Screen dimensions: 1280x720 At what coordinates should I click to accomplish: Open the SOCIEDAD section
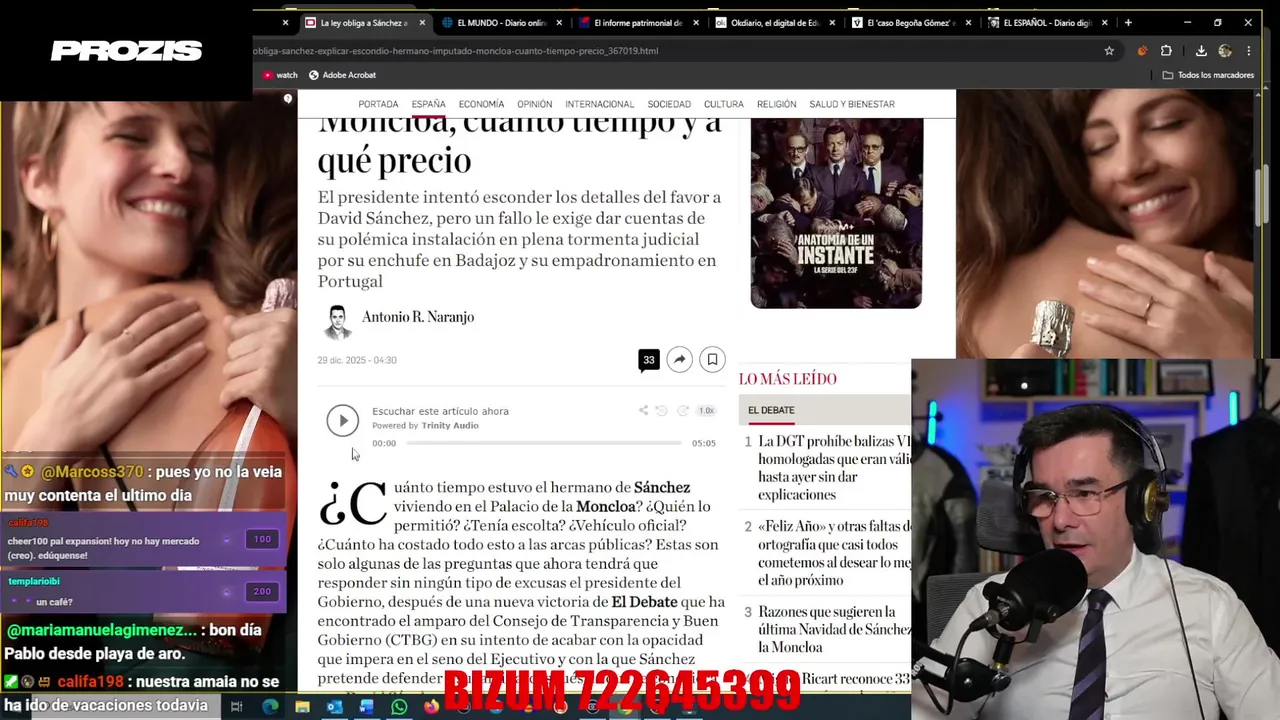[x=669, y=104]
